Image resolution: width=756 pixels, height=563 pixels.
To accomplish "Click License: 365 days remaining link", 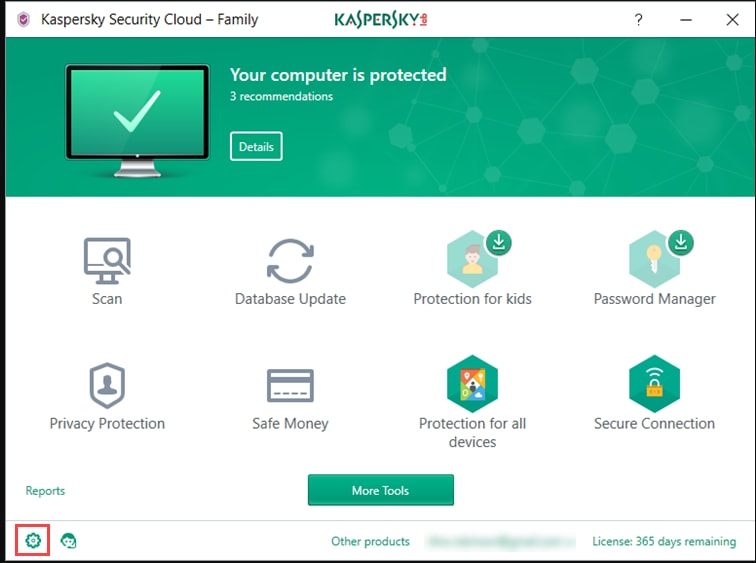I will pyautogui.click(x=664, y=541).
